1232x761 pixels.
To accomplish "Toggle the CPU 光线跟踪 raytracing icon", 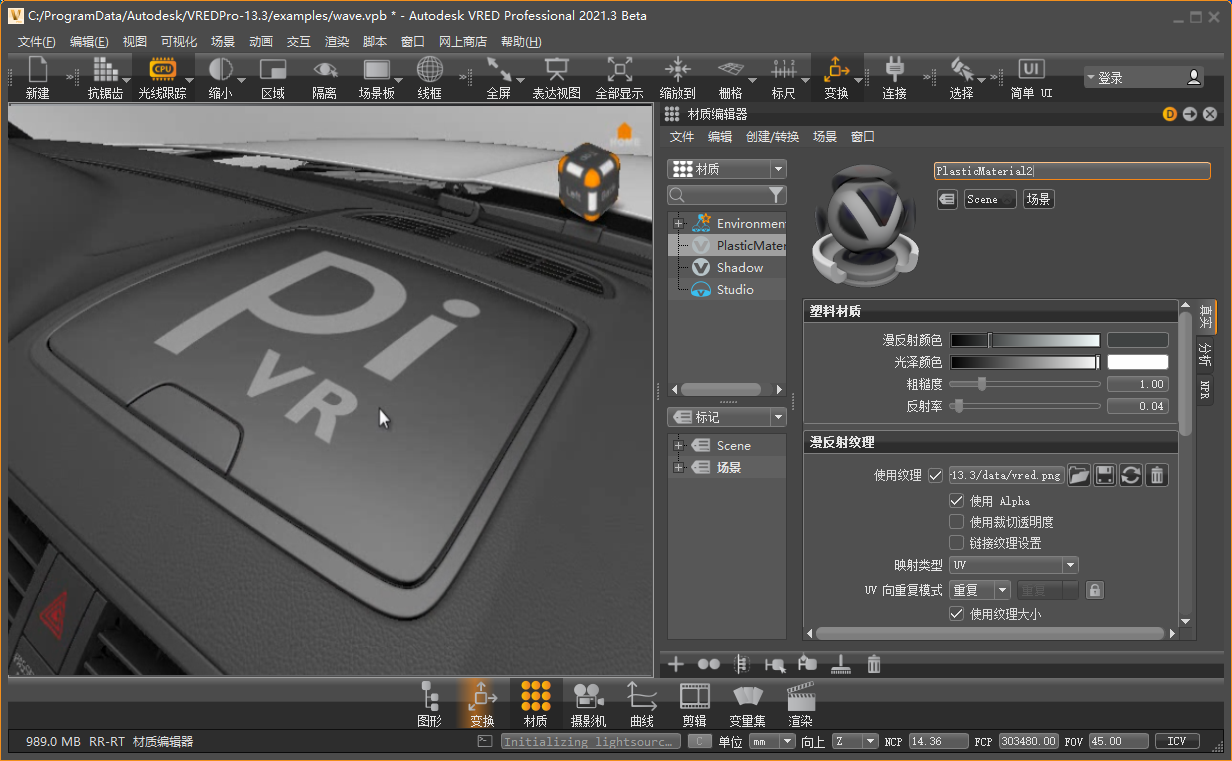I will pos(162,70).
